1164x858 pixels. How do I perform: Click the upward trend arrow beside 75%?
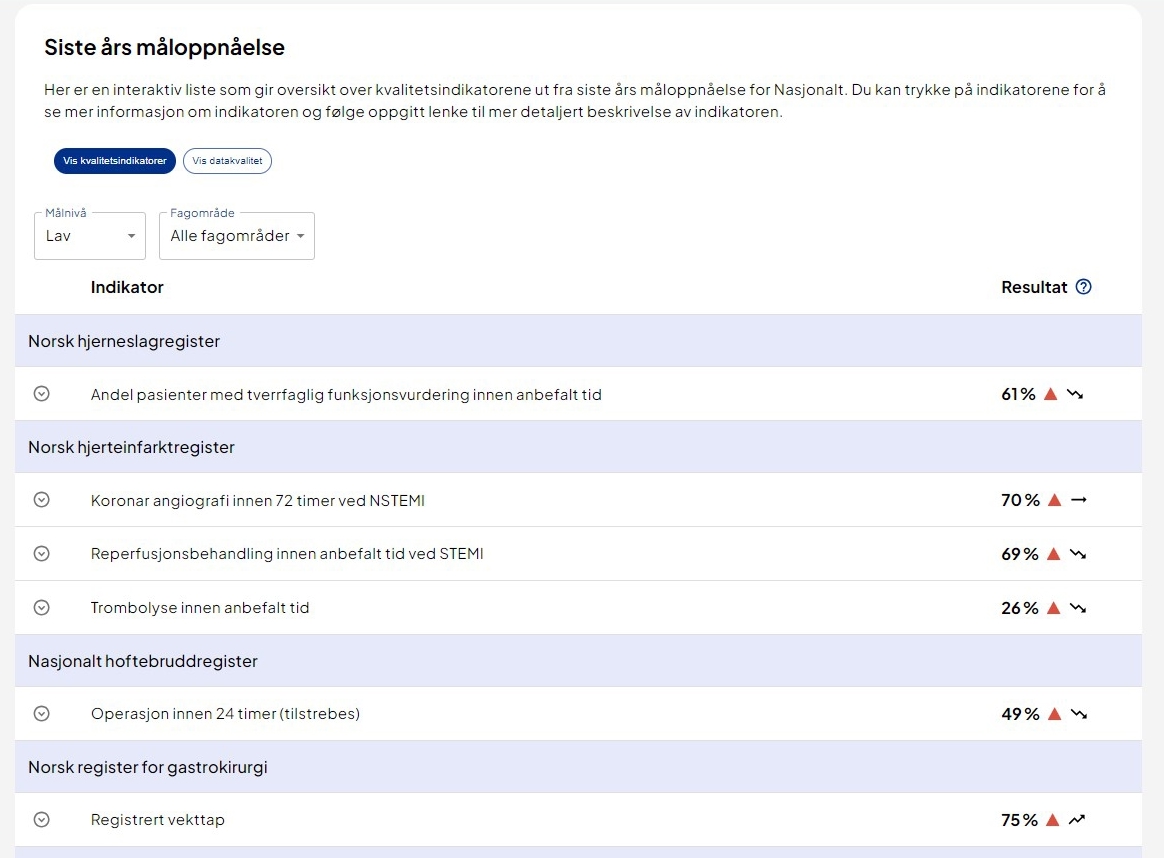pos(1076,820)
